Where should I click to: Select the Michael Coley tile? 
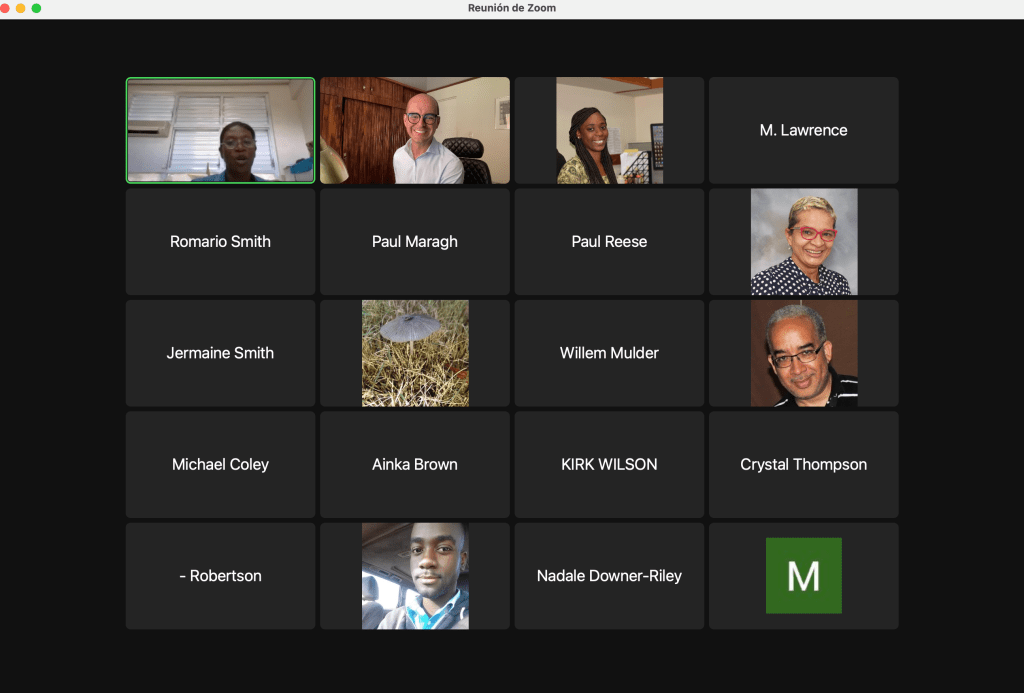point(220,465)
